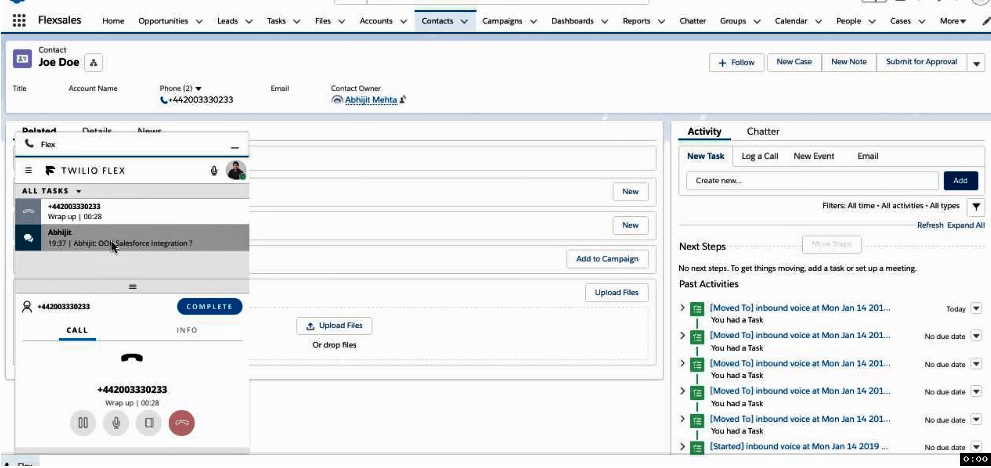
Task: Open the Abhijit Mehta owner link
Action: point(371,100)
